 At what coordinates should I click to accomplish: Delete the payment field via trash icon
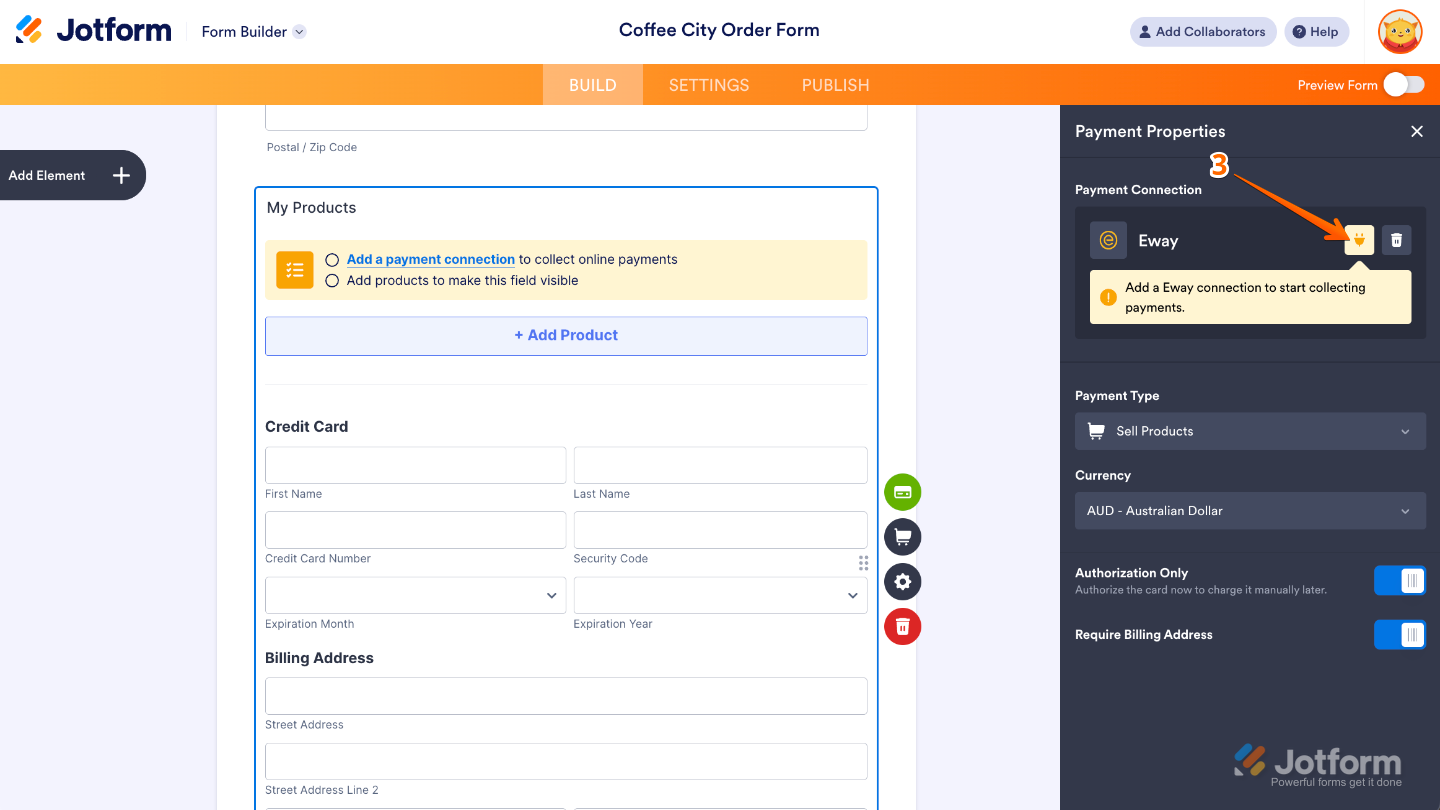[x=902, y=627]
